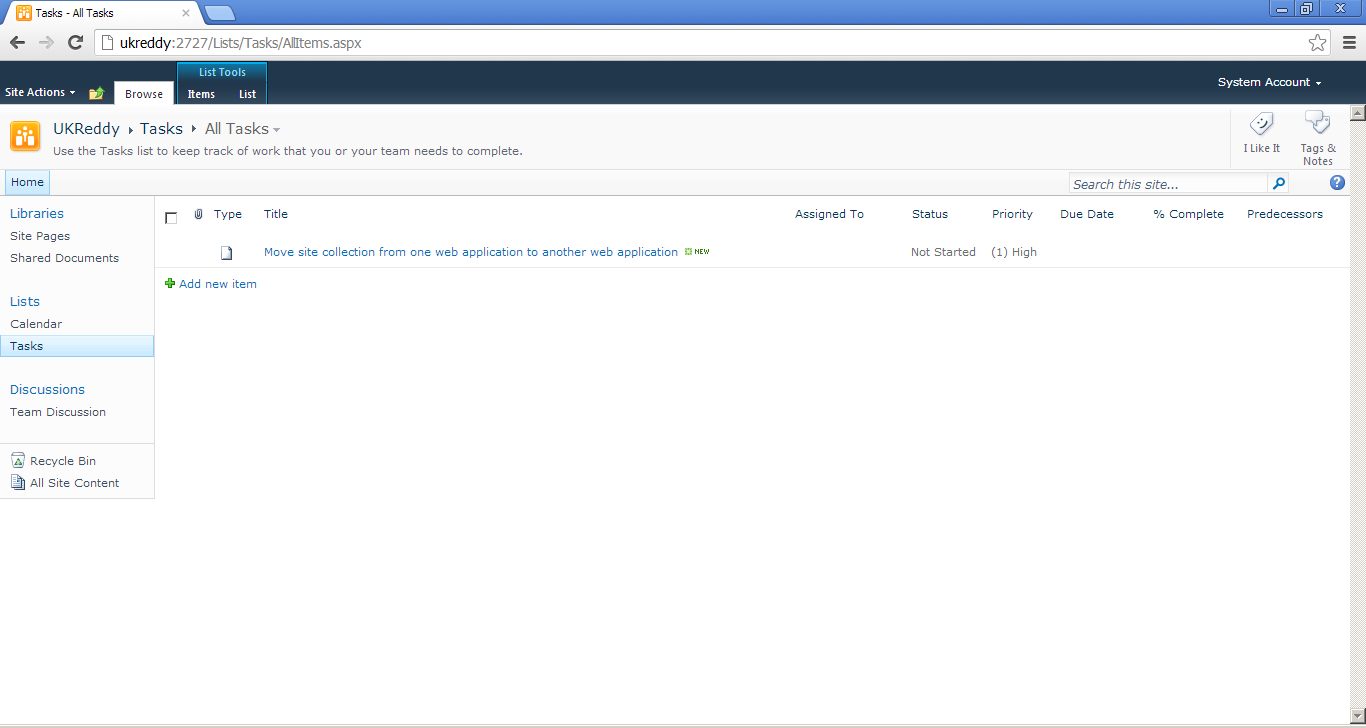
Task: Click the SharePoint site logo icon
Action: click(24, 136)
